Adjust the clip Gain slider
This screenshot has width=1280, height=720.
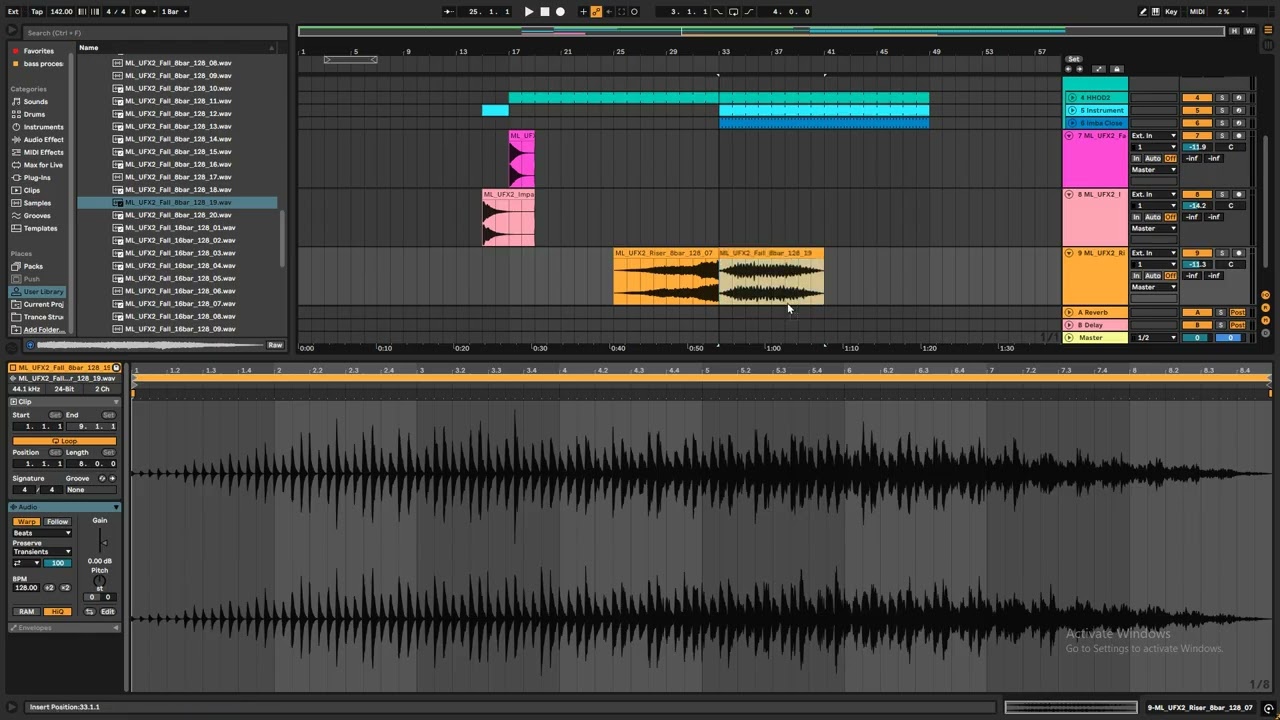coord(104,542)
